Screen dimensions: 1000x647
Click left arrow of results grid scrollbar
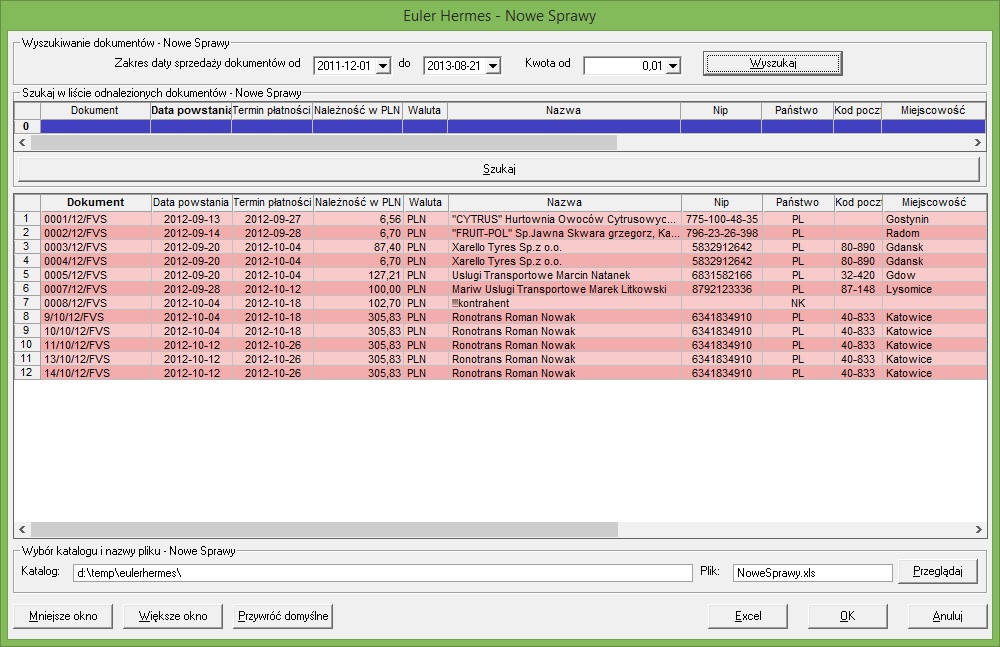(x=22, y=529)
